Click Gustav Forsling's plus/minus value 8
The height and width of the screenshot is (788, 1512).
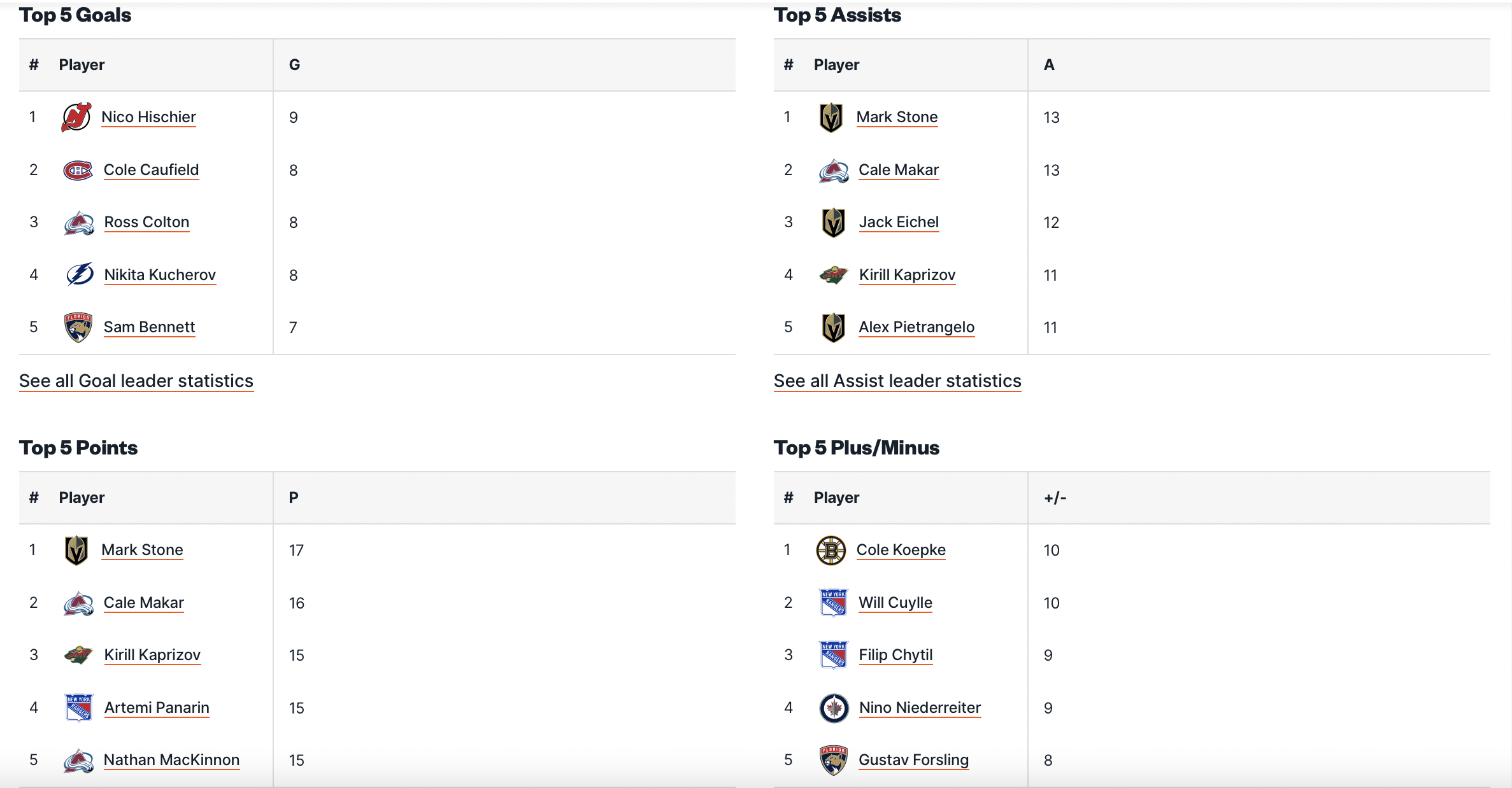(1048, 761)
